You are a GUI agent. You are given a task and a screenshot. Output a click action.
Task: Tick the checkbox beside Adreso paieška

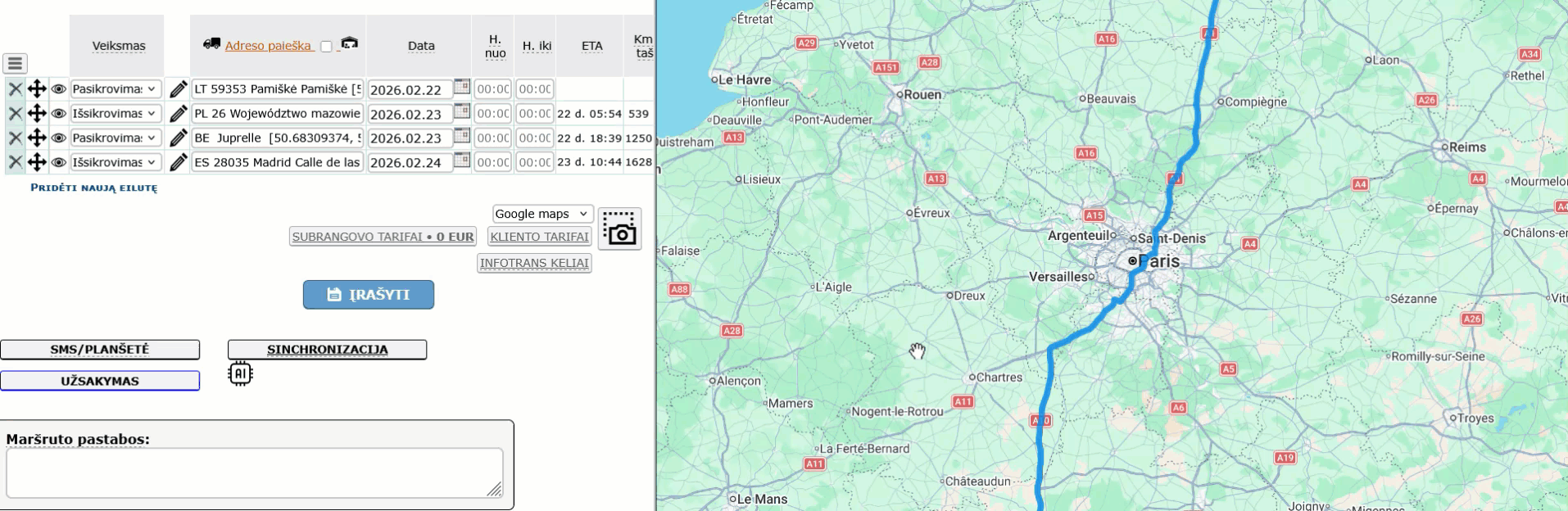click(x=326, y=47)
